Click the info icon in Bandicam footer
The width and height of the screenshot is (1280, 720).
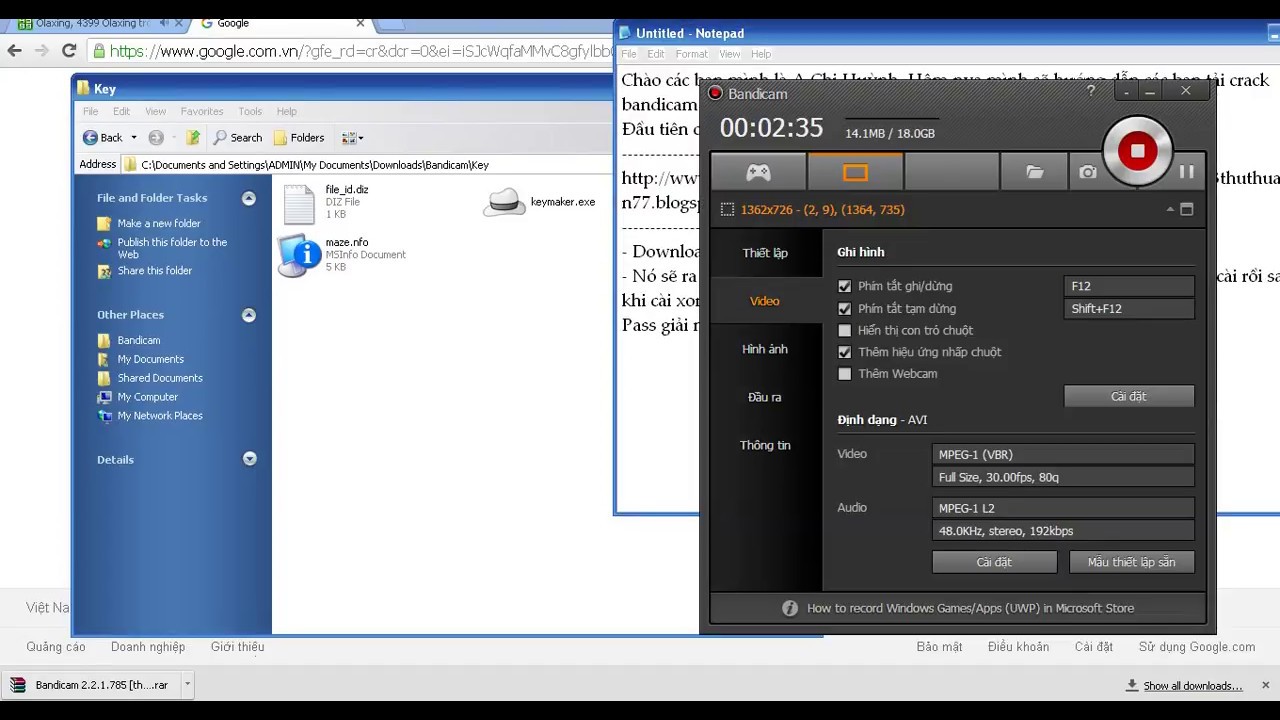[790, 608]
